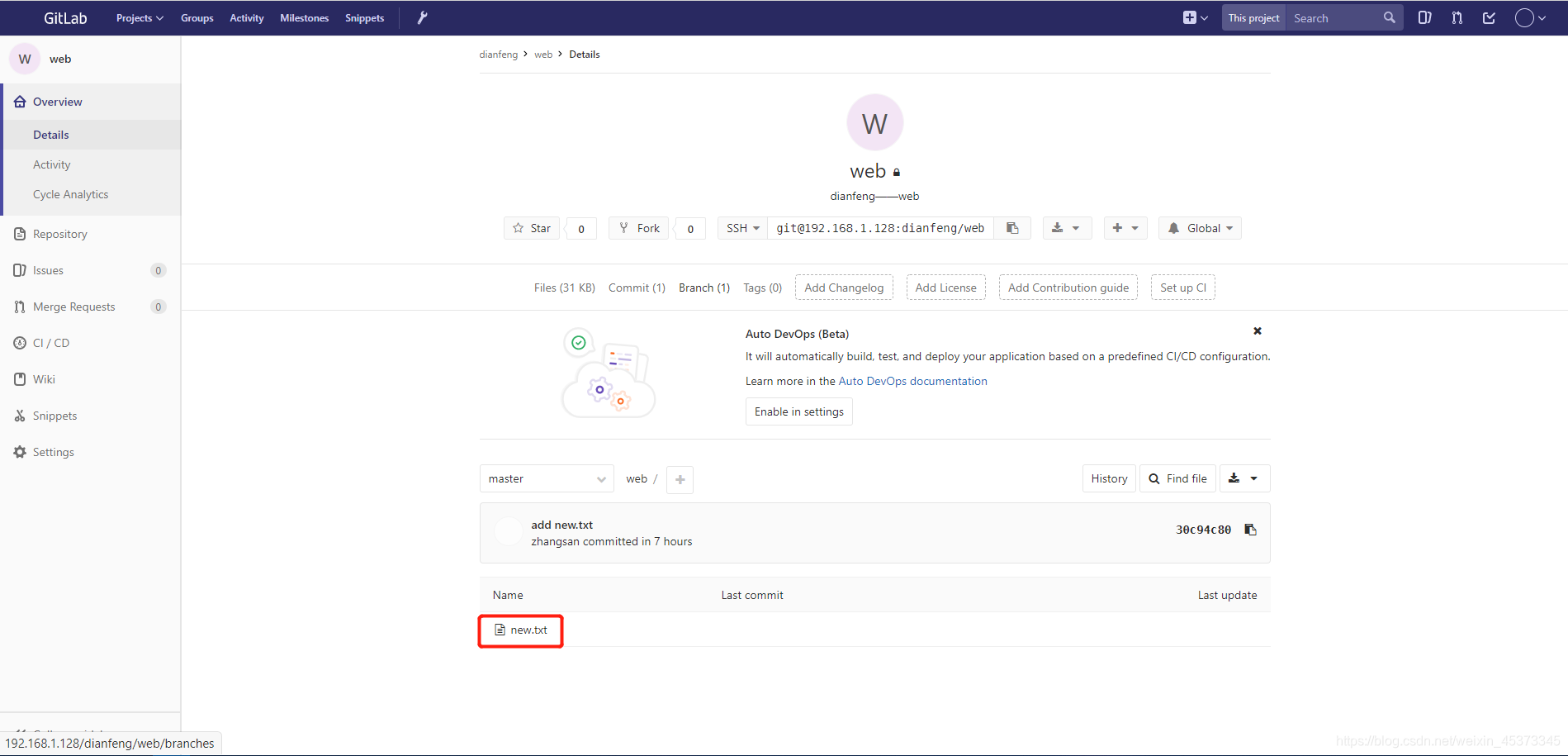
Task: Click Set up CI button
Action: [x=1182, y=288]
